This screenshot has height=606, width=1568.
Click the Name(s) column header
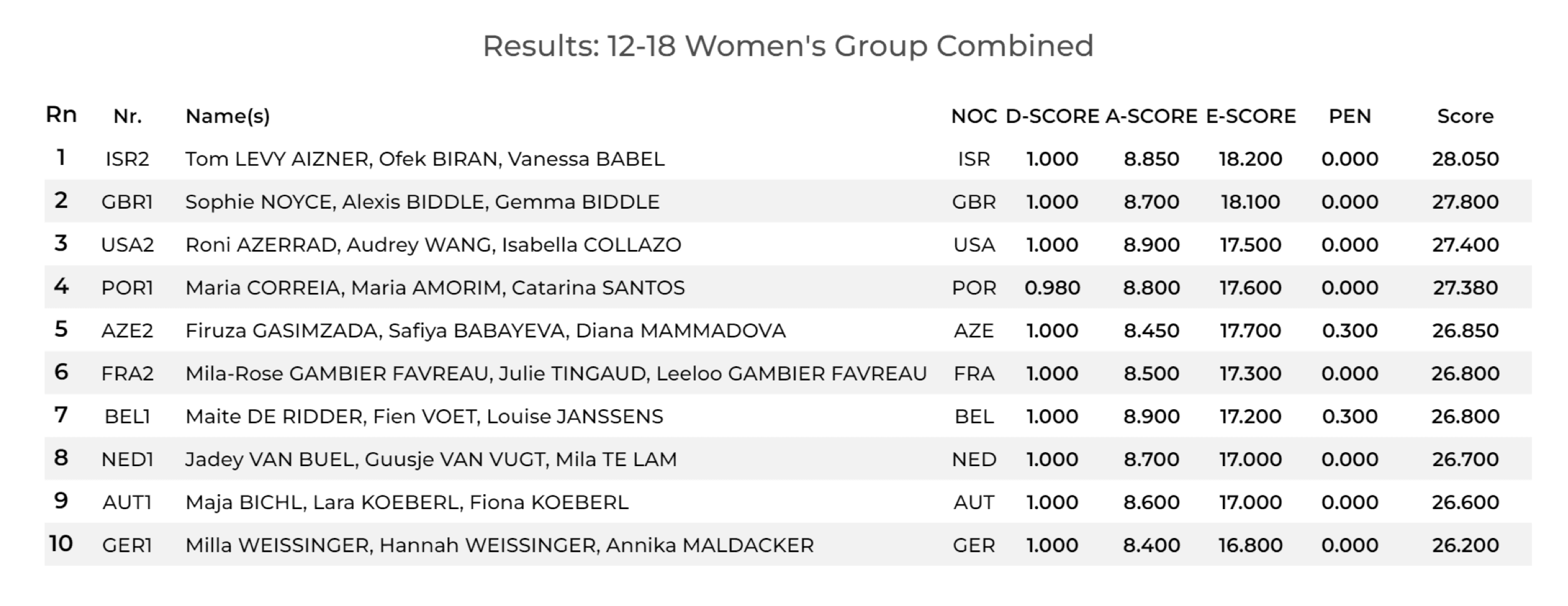228,116
